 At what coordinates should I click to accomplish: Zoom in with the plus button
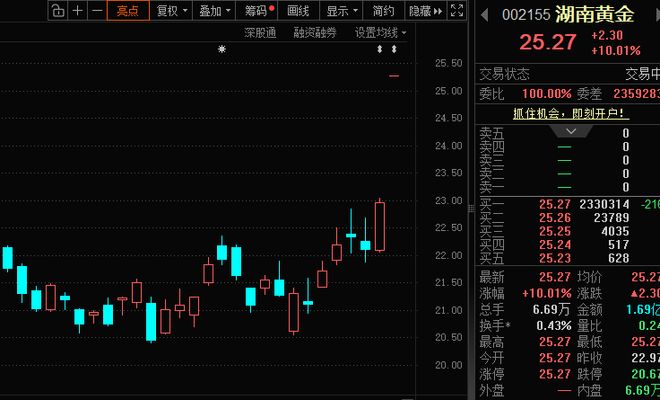[77, 11]
